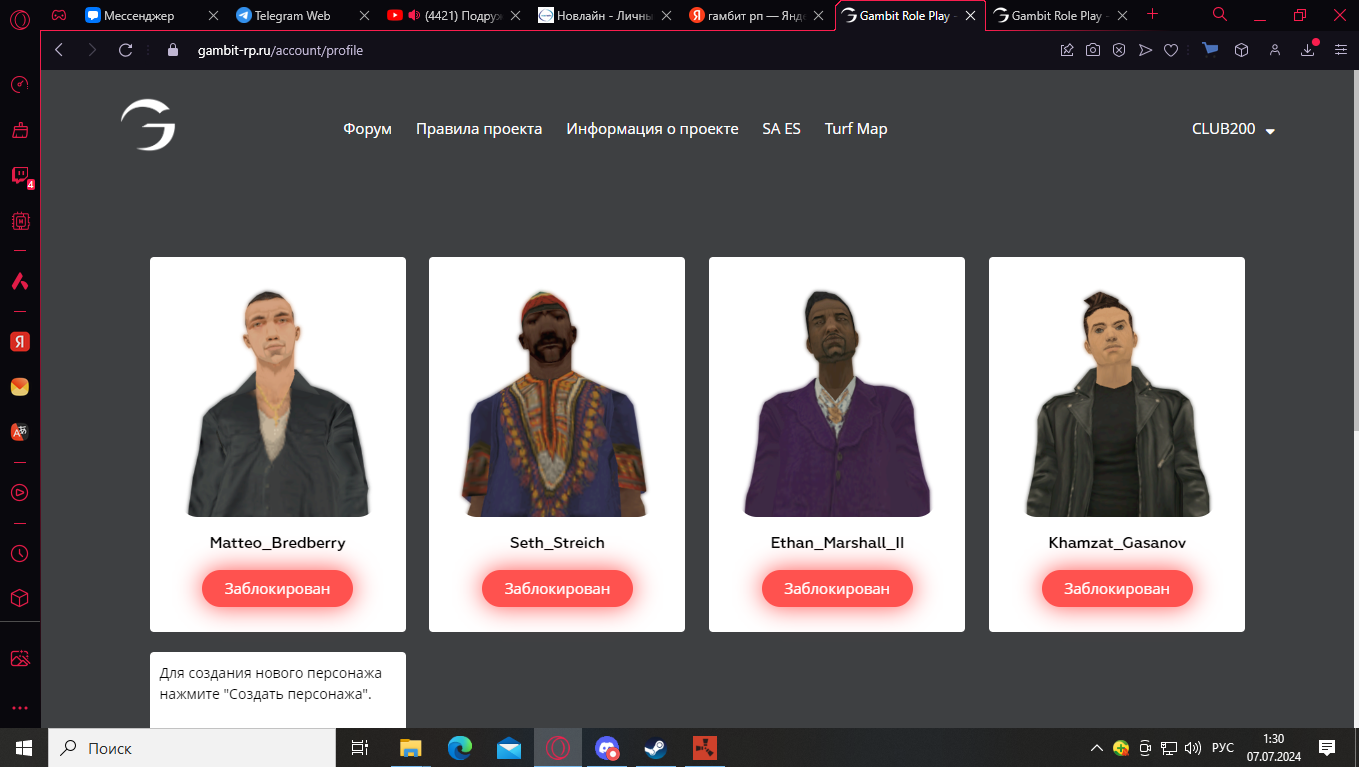
Task: Open the Форум menu item
Action: pyautogui.click(x=367, y=129)
